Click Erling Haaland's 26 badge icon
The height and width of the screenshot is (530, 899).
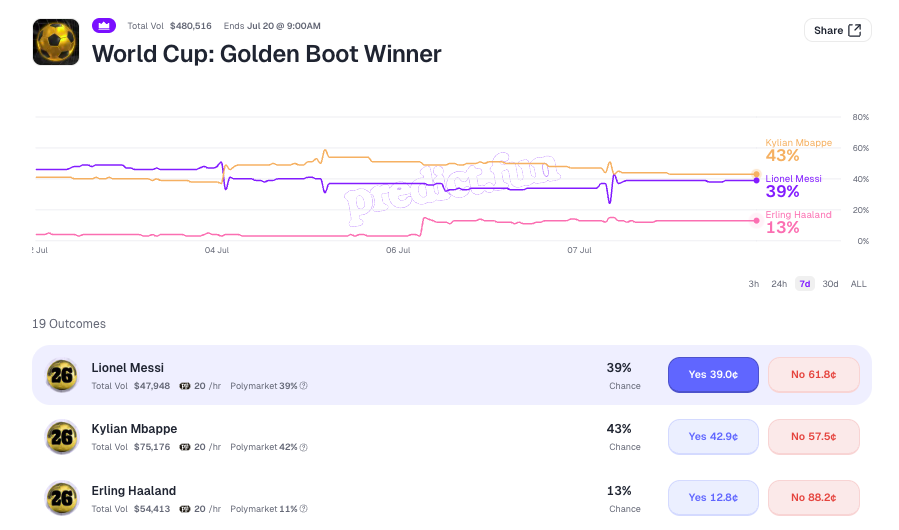(x=62, y=498)
